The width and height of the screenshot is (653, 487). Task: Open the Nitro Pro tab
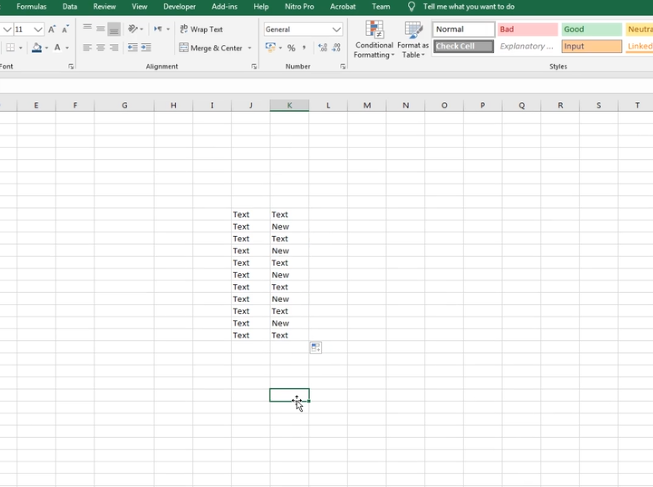pyautogui.click(x=299, y=7)
